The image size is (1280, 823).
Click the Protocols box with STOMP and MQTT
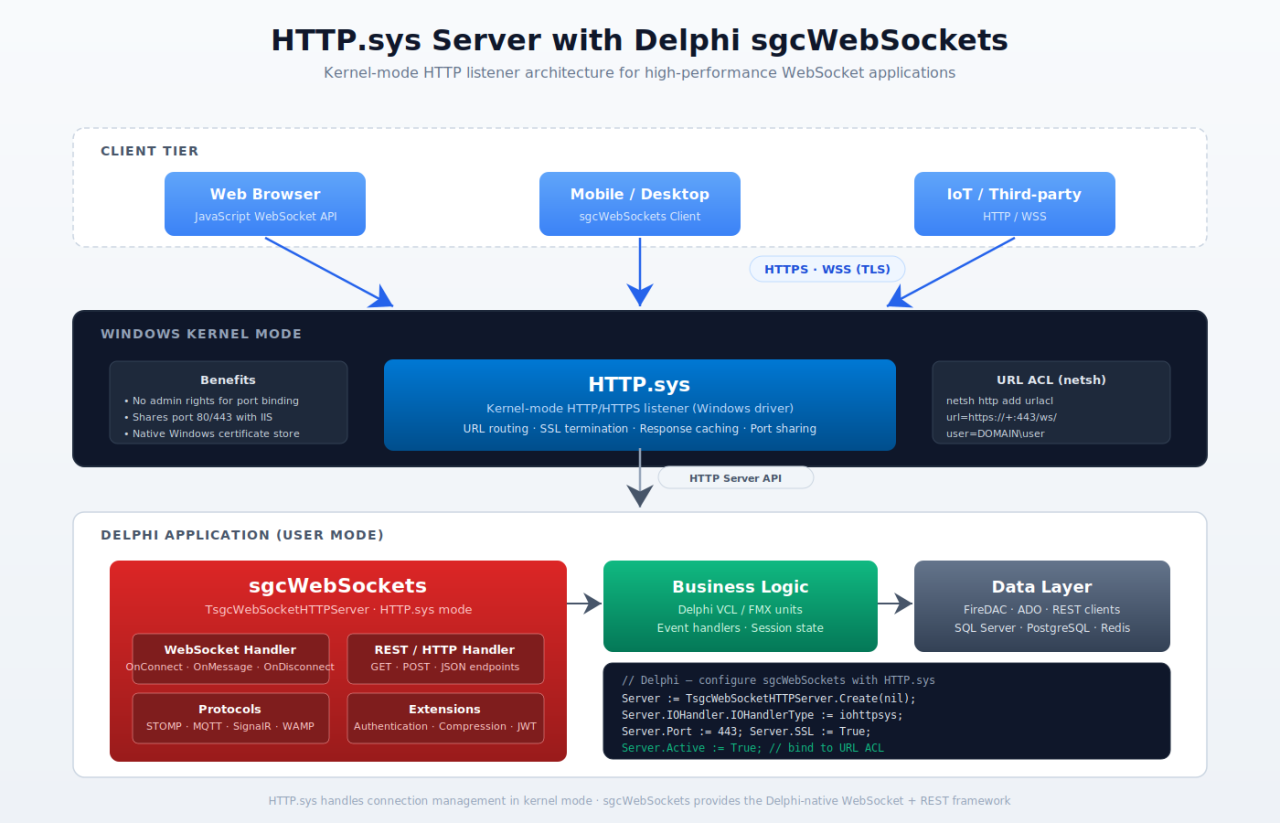click(x=230, y=717)
